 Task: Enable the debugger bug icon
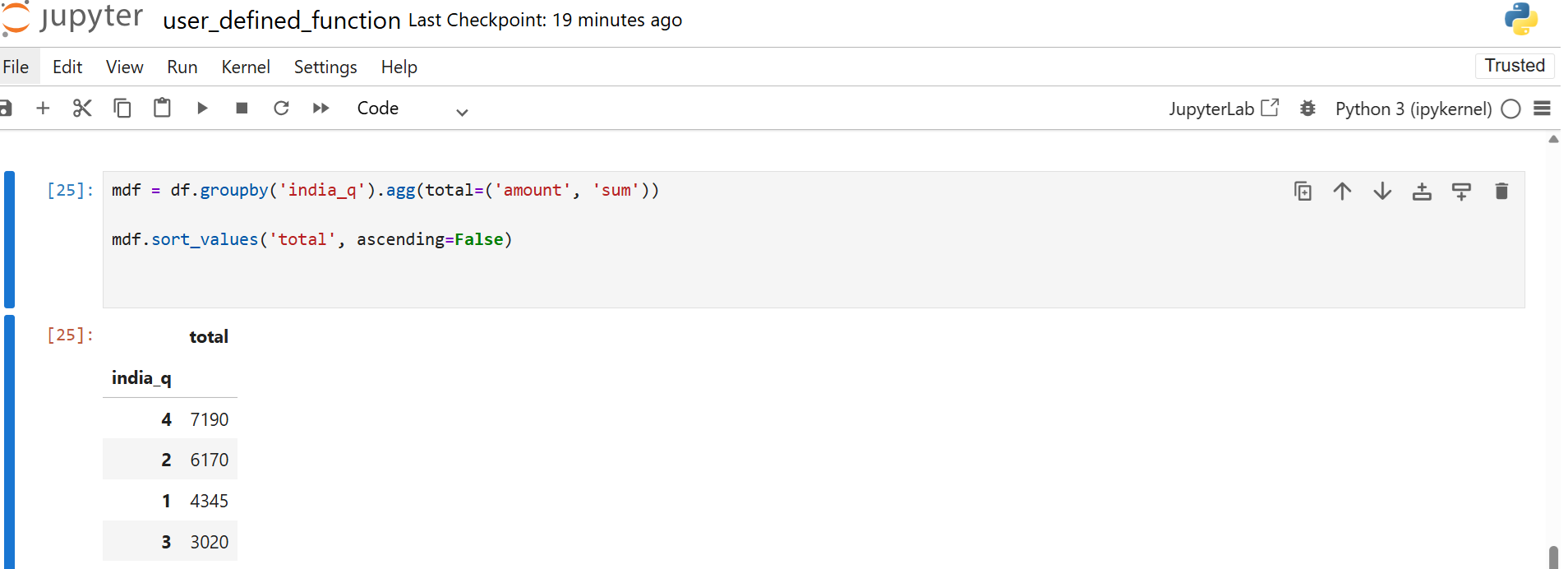pyautogui.click(x=1307, y=109)
